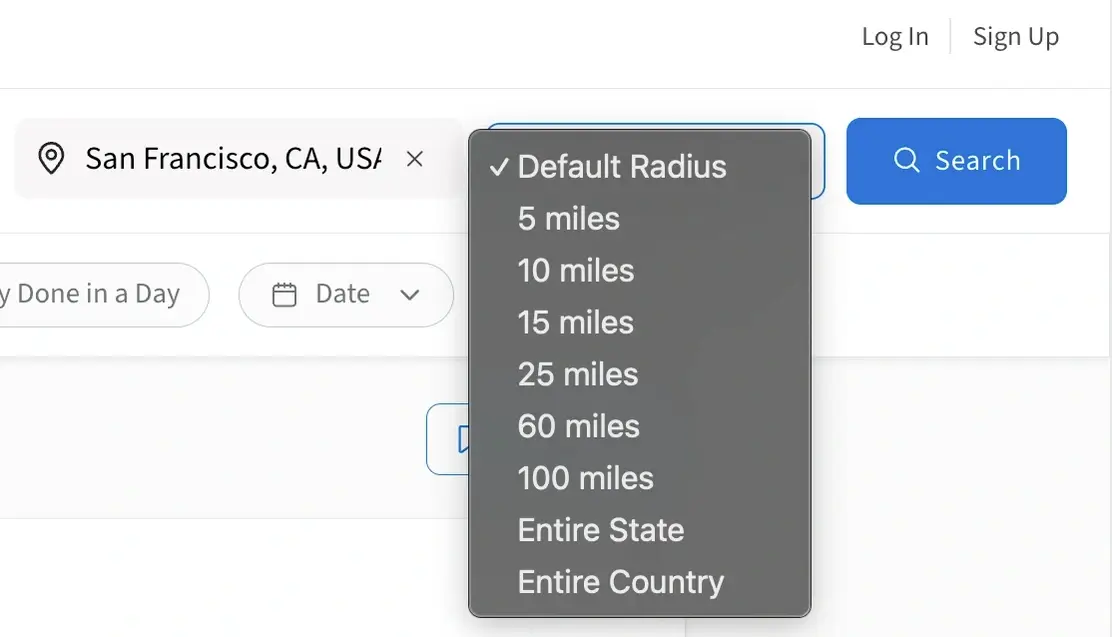
Task: Choose Entire State as the search radius
Action: (600, 530)
